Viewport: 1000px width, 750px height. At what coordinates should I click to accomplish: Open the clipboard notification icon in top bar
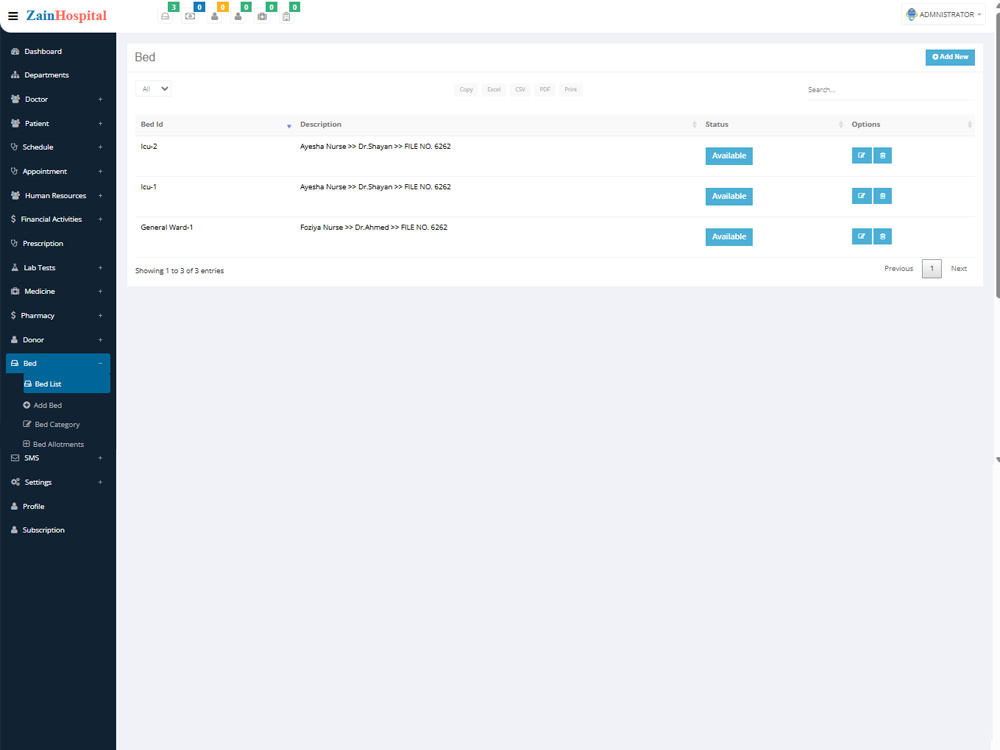click(286, 17)
